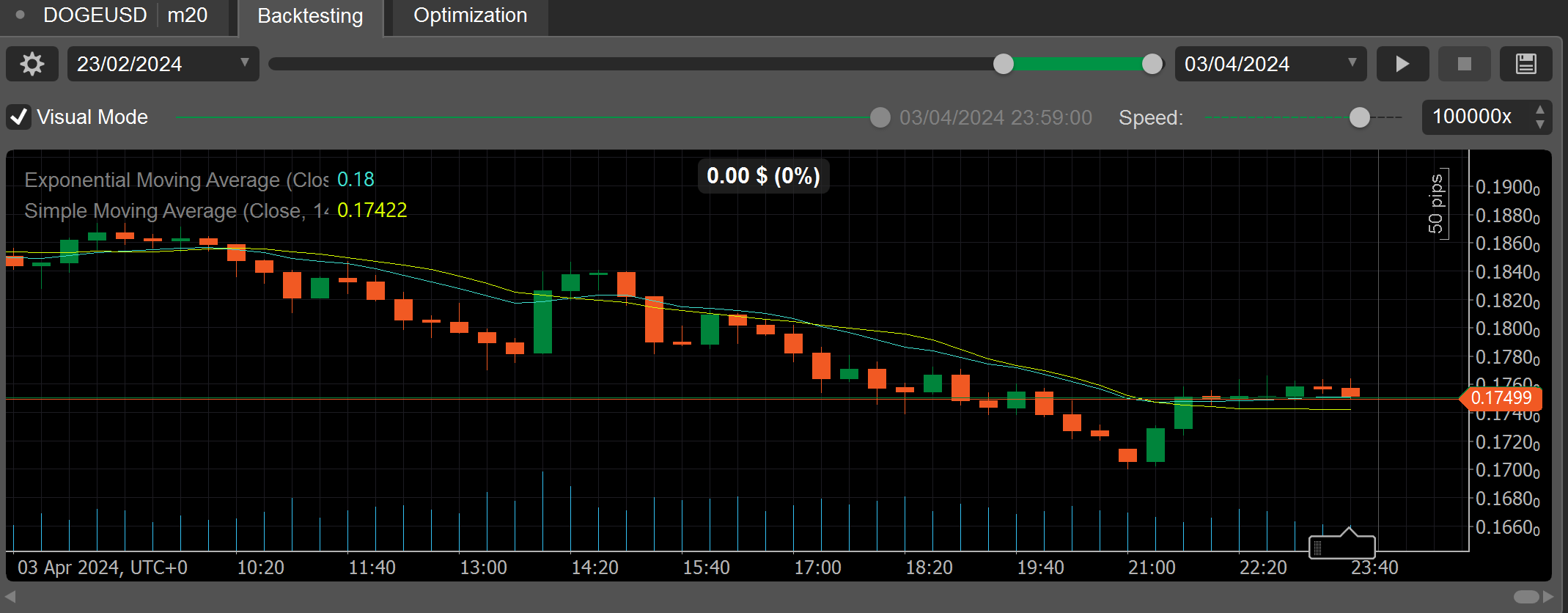1568x613 pixels.
Task: Open backtesting settings gear
Action: point(32,65)
